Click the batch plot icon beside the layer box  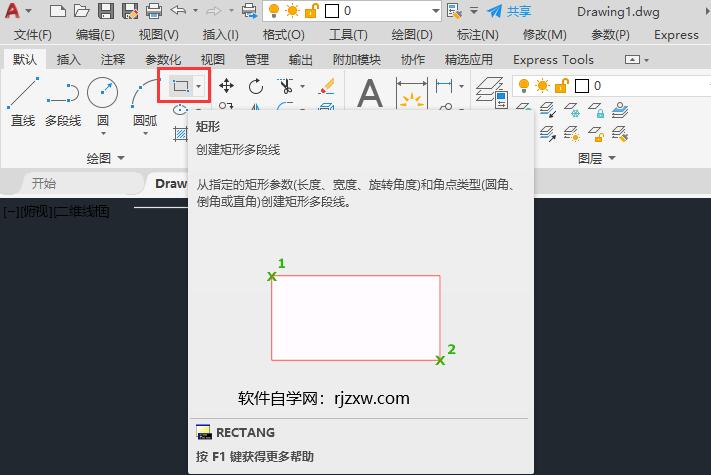tap(248, 11)
